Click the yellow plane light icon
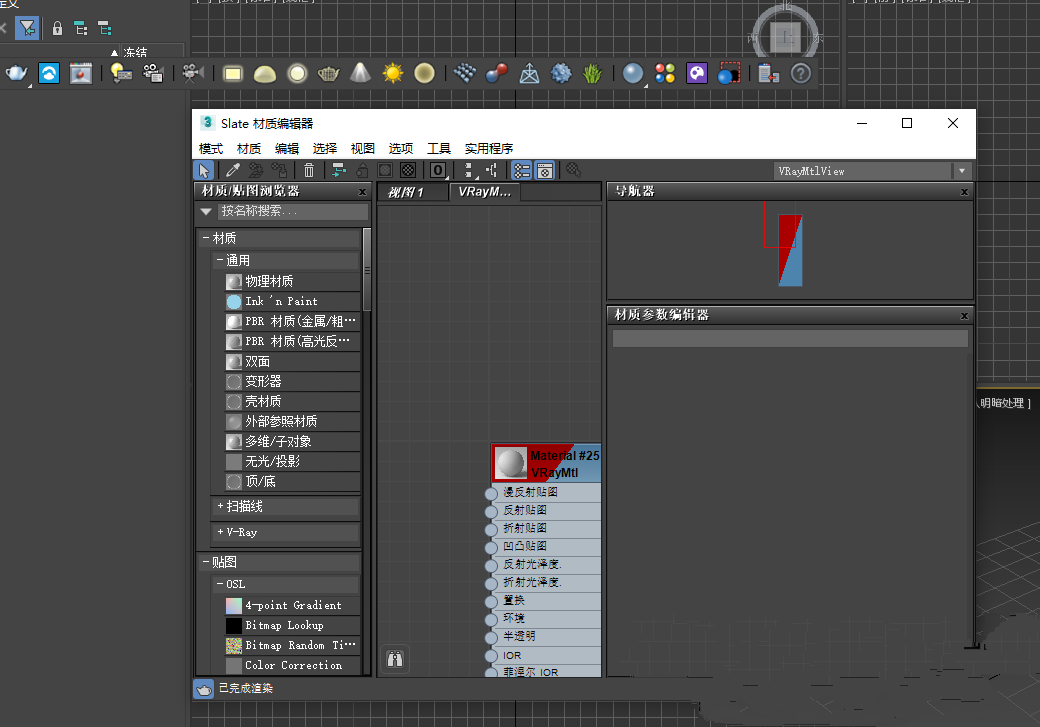Image resolution: width=1040 pixels, height=727 pixels. [233, 74]
